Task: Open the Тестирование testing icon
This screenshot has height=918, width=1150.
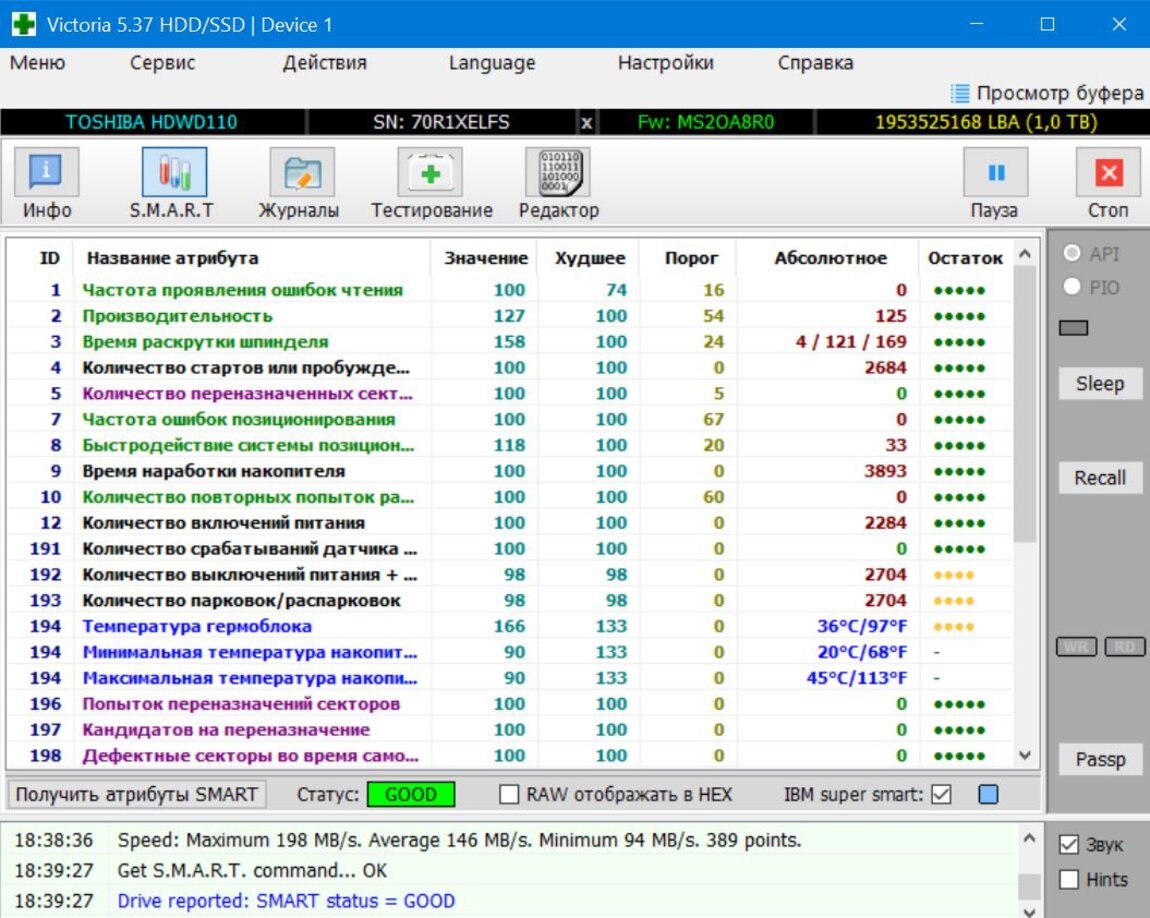Action: point(430,173)
